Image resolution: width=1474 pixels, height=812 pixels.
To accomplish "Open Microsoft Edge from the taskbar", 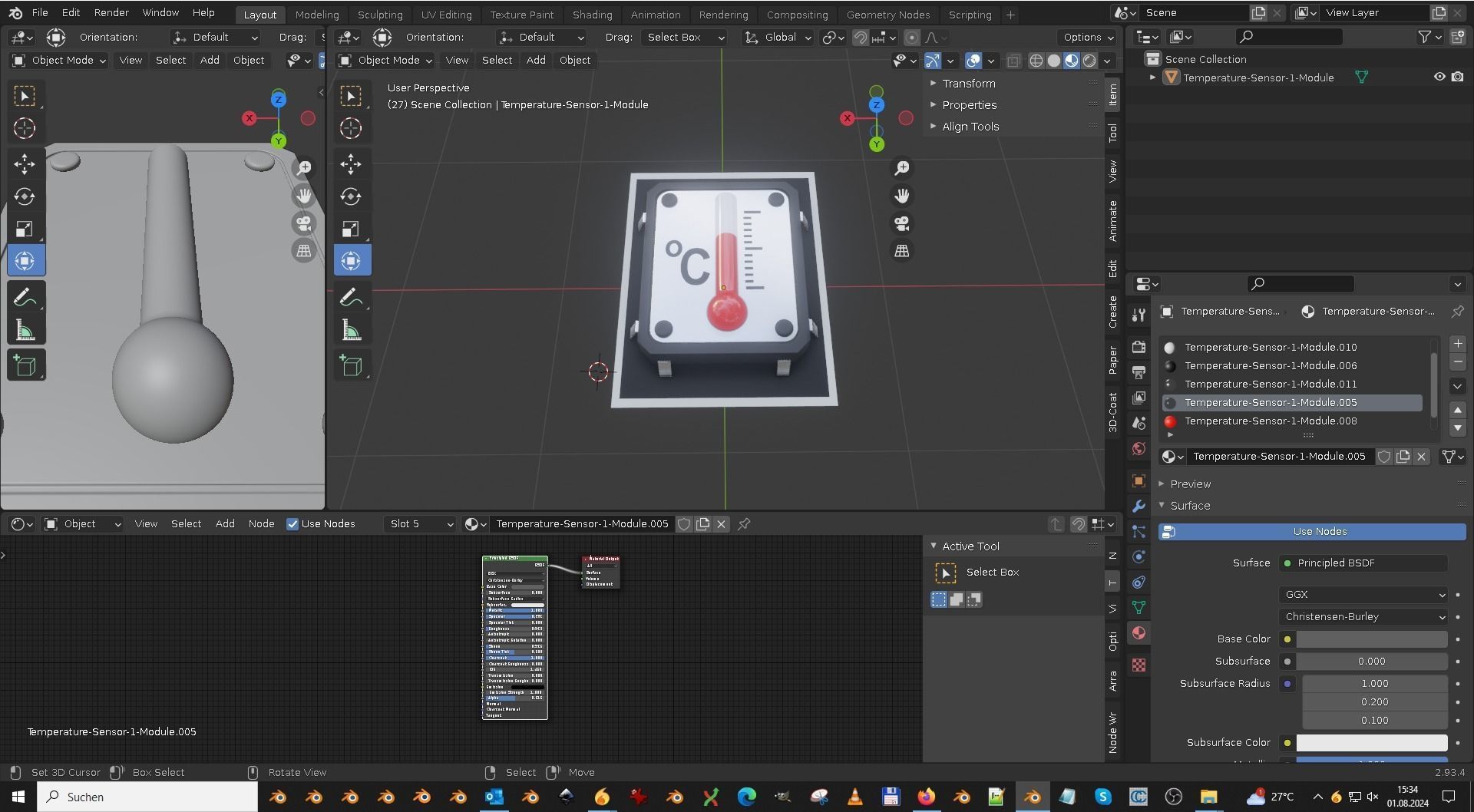I will [746, 797].
